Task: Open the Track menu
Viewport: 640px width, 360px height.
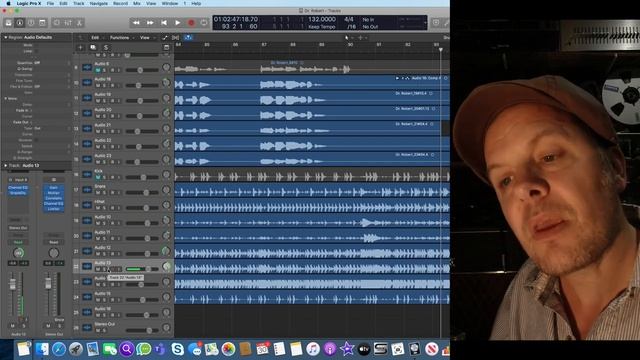Action: [x=78, y=3]
